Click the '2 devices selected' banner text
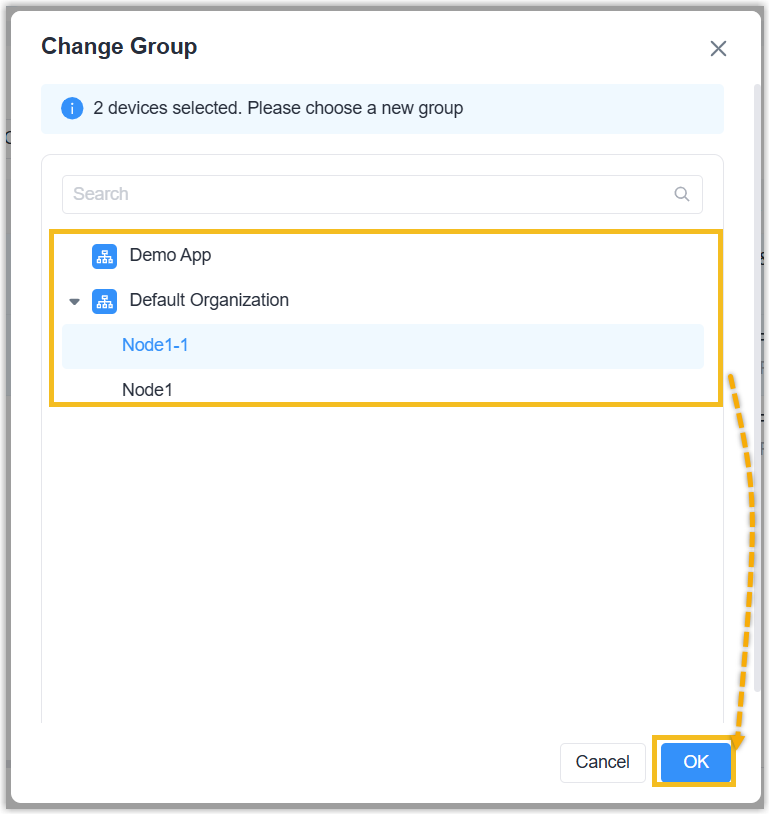This screenshot has height=815, width=770. pyautogui.click(x=278, y=108)
